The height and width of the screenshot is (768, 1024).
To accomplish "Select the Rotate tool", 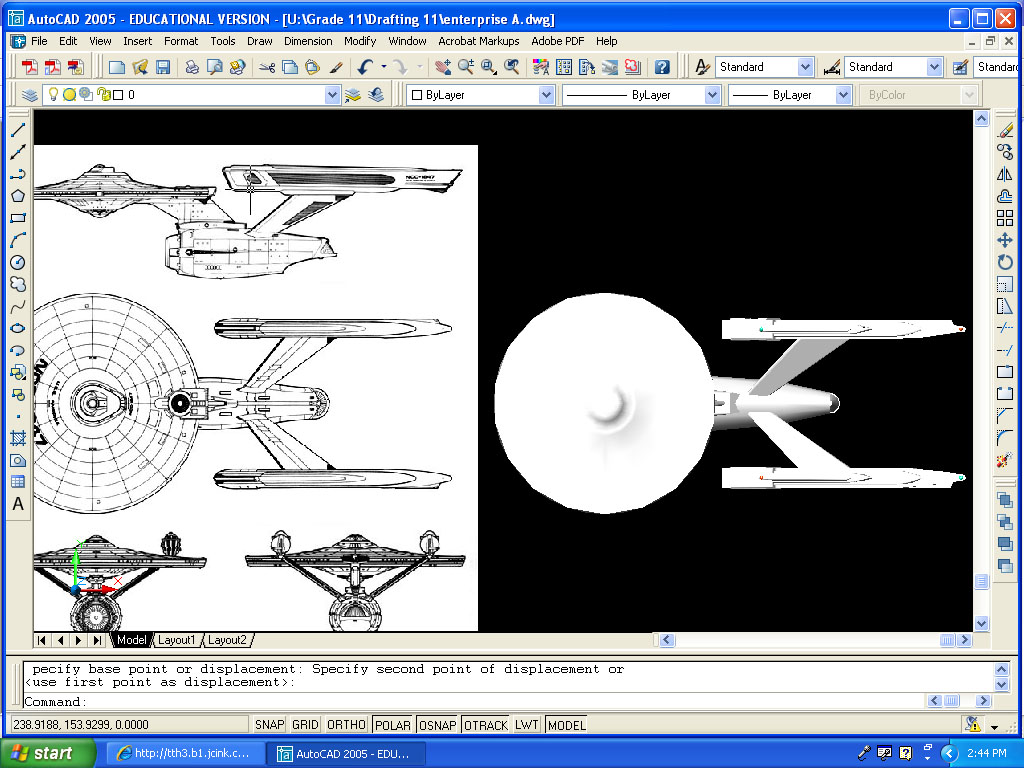I will [x=1005, y=263].
